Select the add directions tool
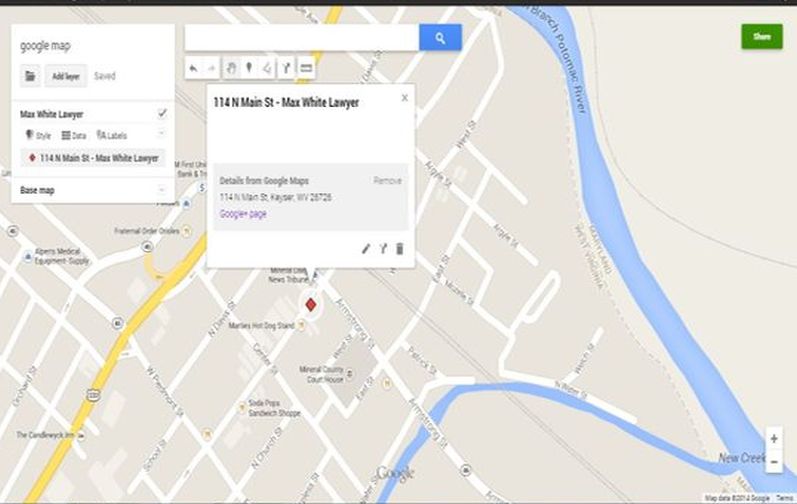Image resolution: width=797 pixels, height=504 pixels. [x=285, y=68]
